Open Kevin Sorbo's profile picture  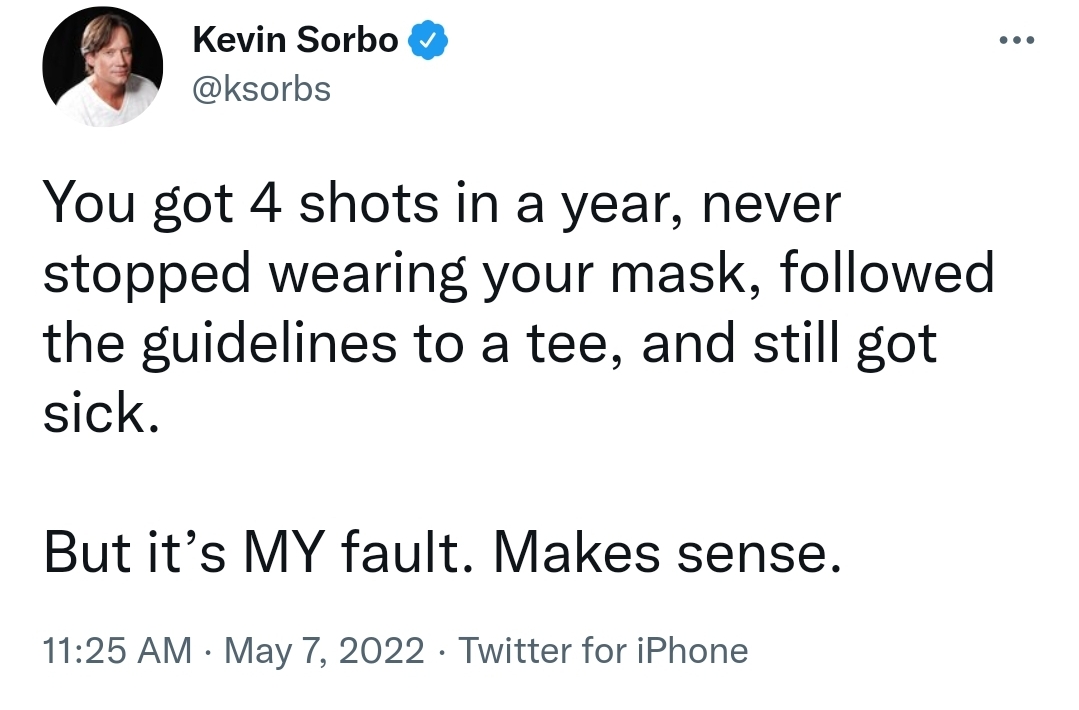pyautogui.click(x=103, y=67)
